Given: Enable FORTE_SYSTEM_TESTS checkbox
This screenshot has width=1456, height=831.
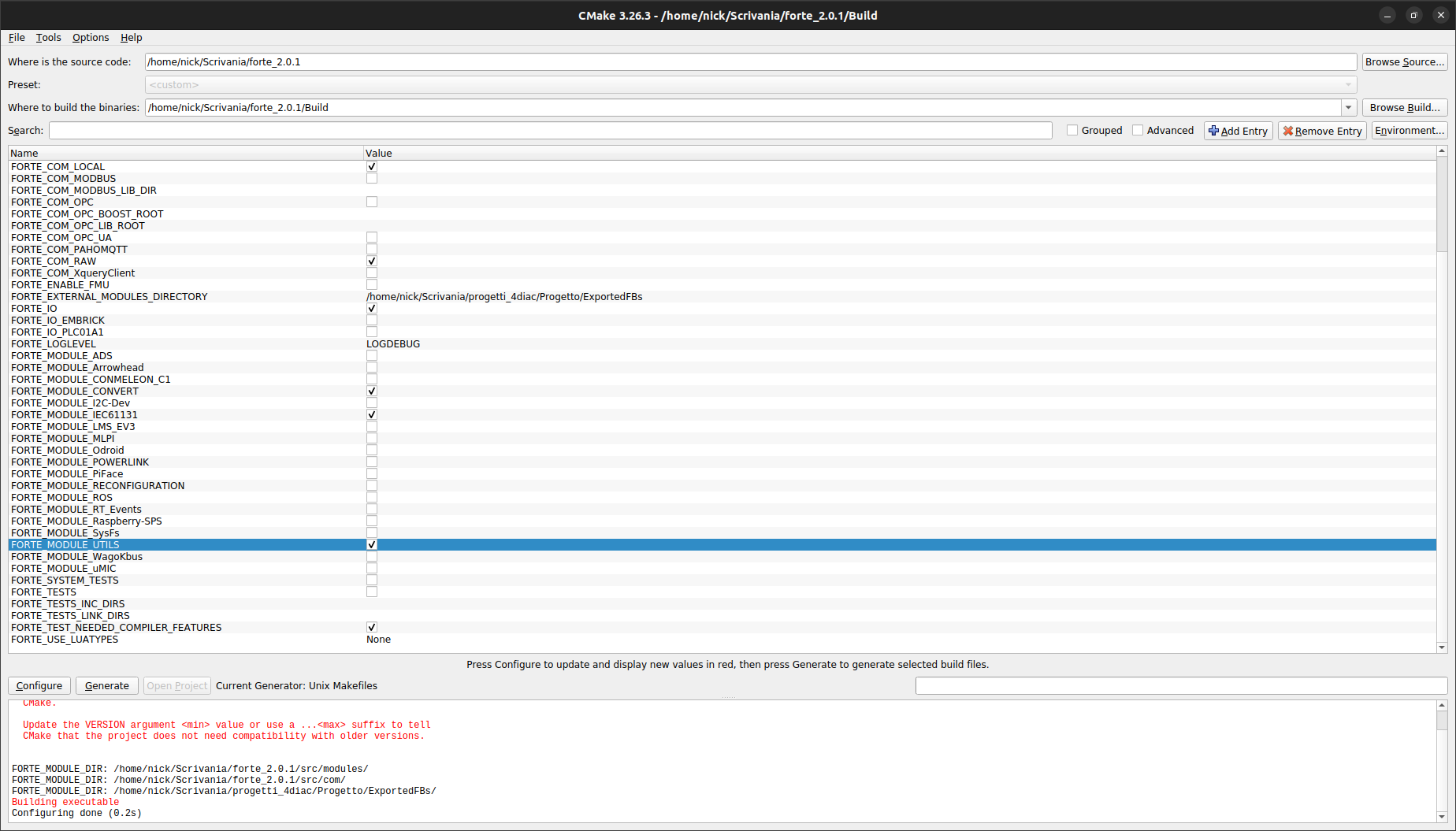Looking at the screenshot, I should click(372, 580).
